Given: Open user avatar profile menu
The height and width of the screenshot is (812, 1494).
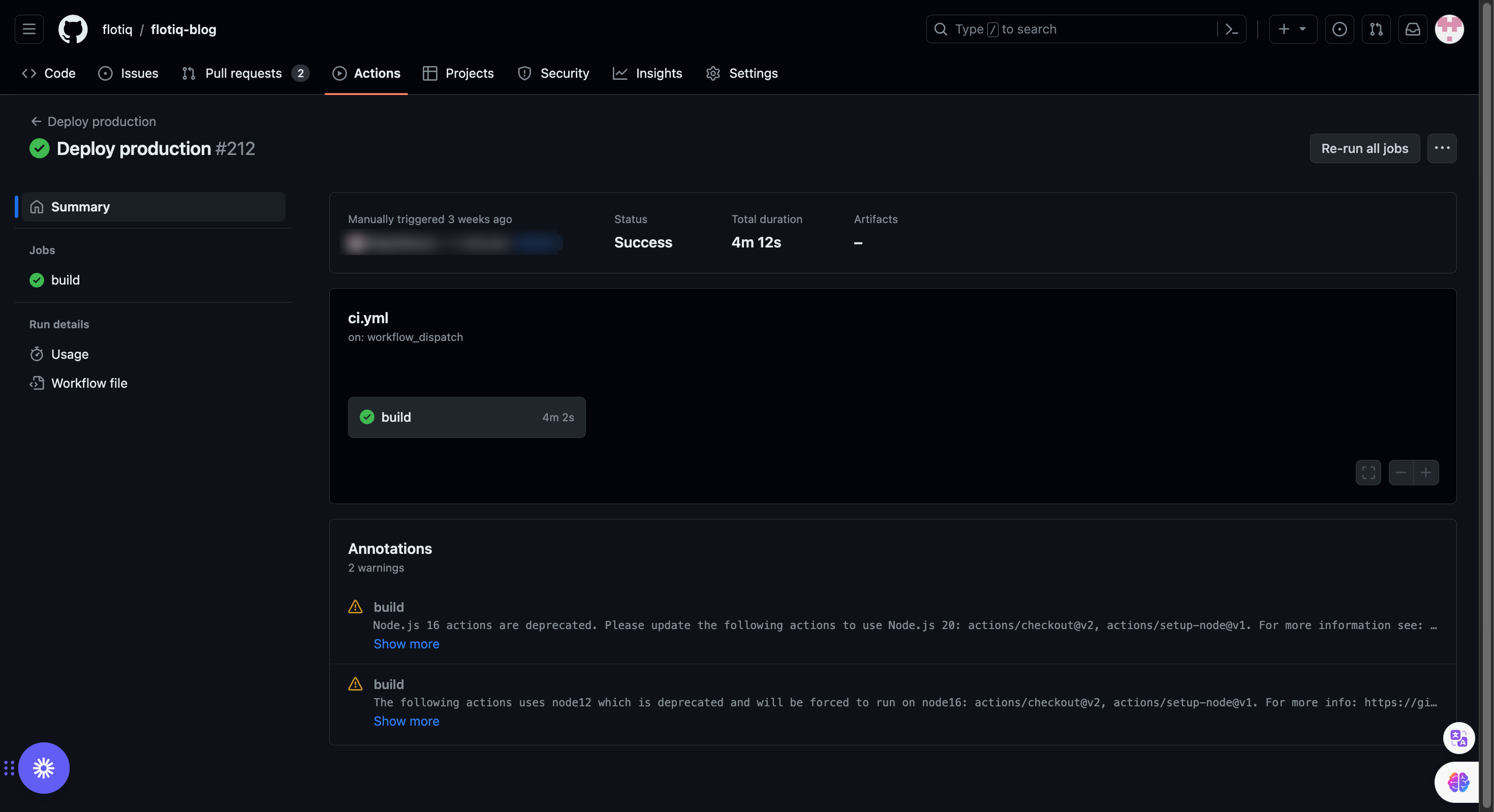Looking at the screenshot, I should pyautogui.click(x=1449, y=29).
